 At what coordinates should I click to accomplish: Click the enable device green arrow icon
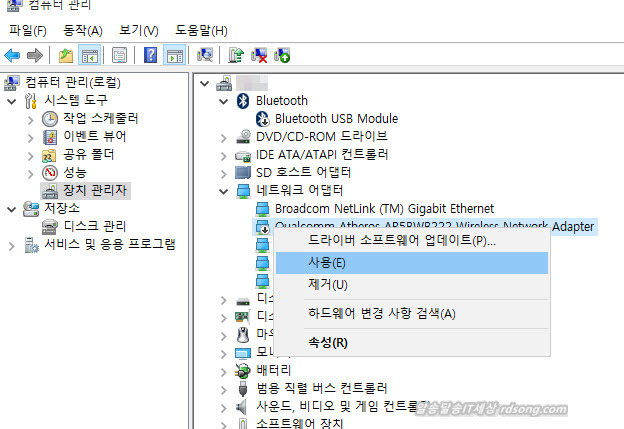pos(282,55)
